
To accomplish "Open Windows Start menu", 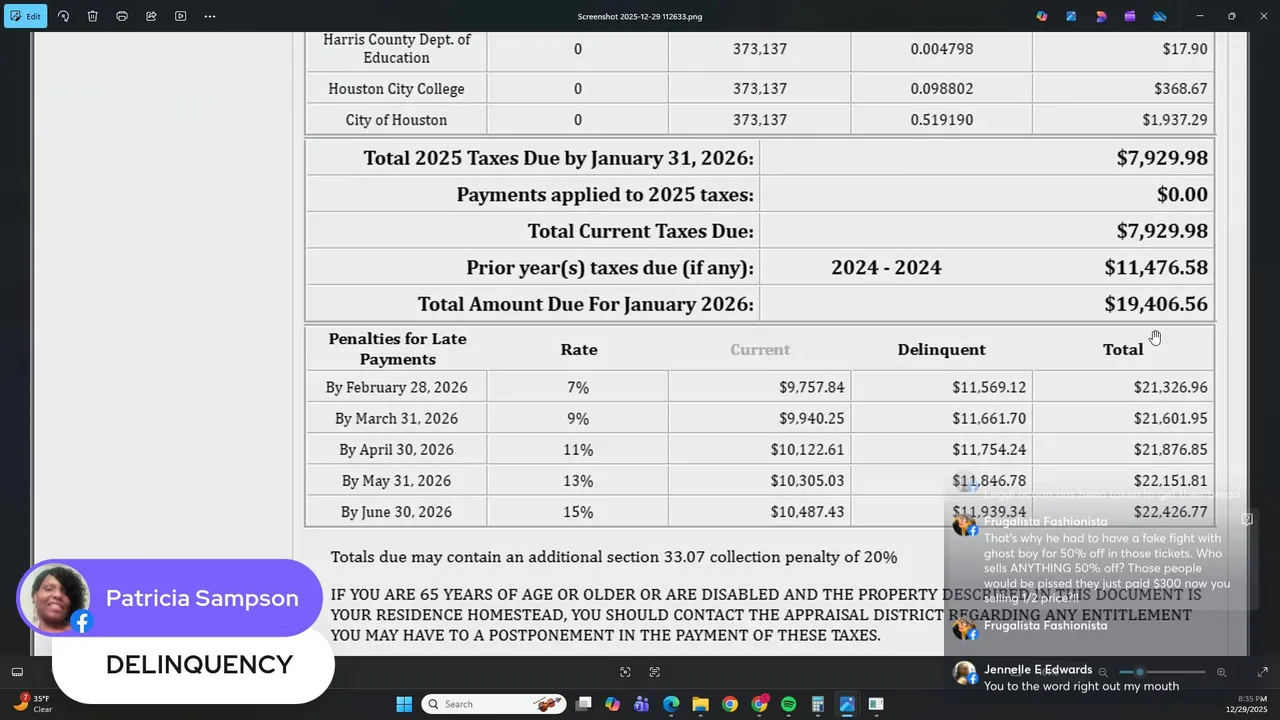I will coord(404,704).
